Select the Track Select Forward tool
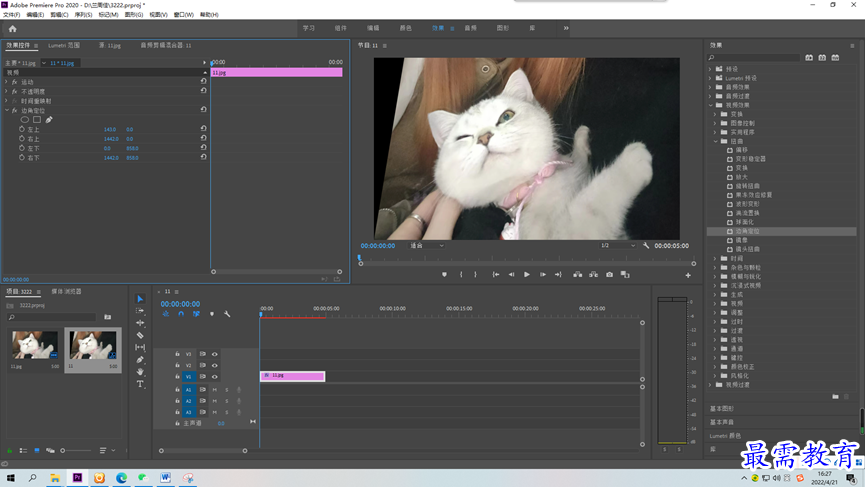Screen dimensions: 865x487 pyautogui.click(x=140, y=311)
